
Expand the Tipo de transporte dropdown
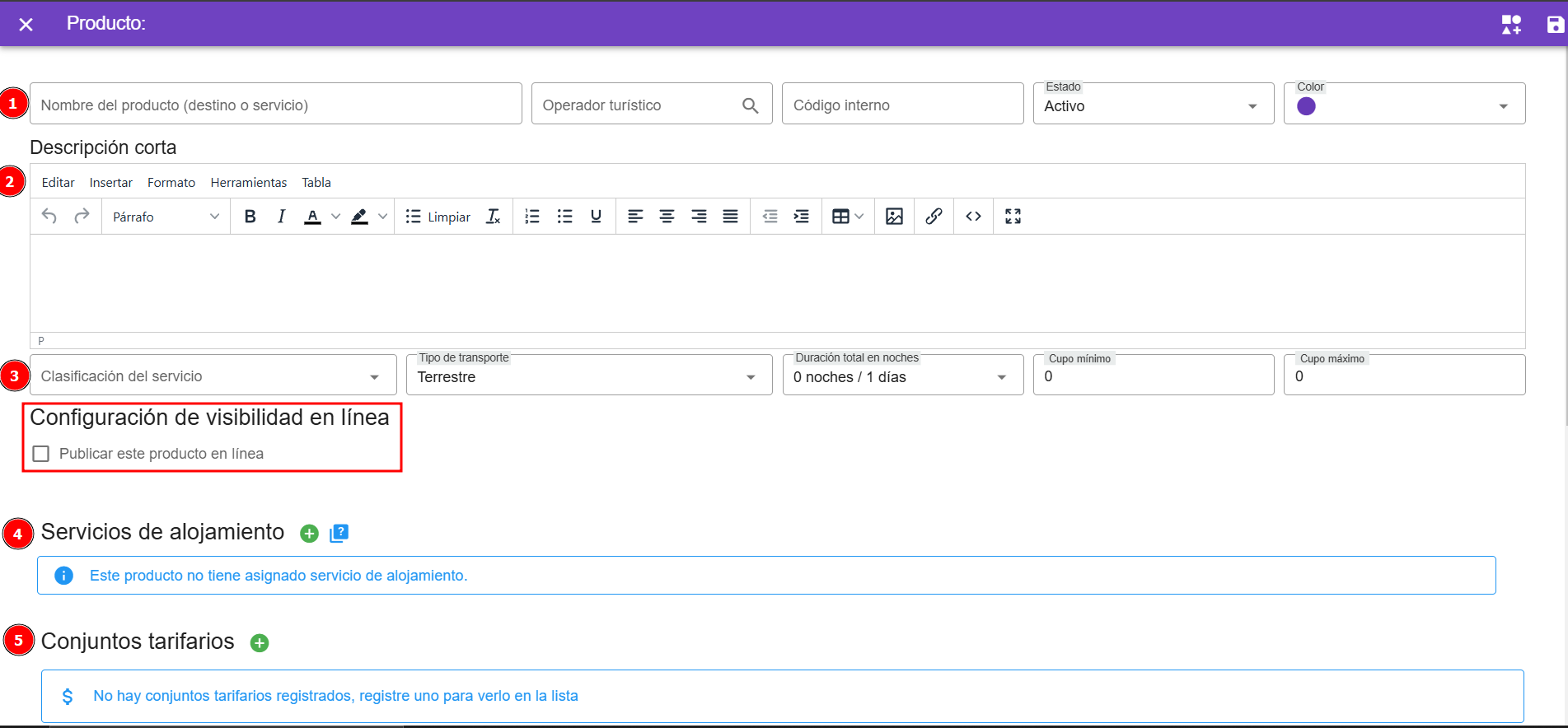588,376
